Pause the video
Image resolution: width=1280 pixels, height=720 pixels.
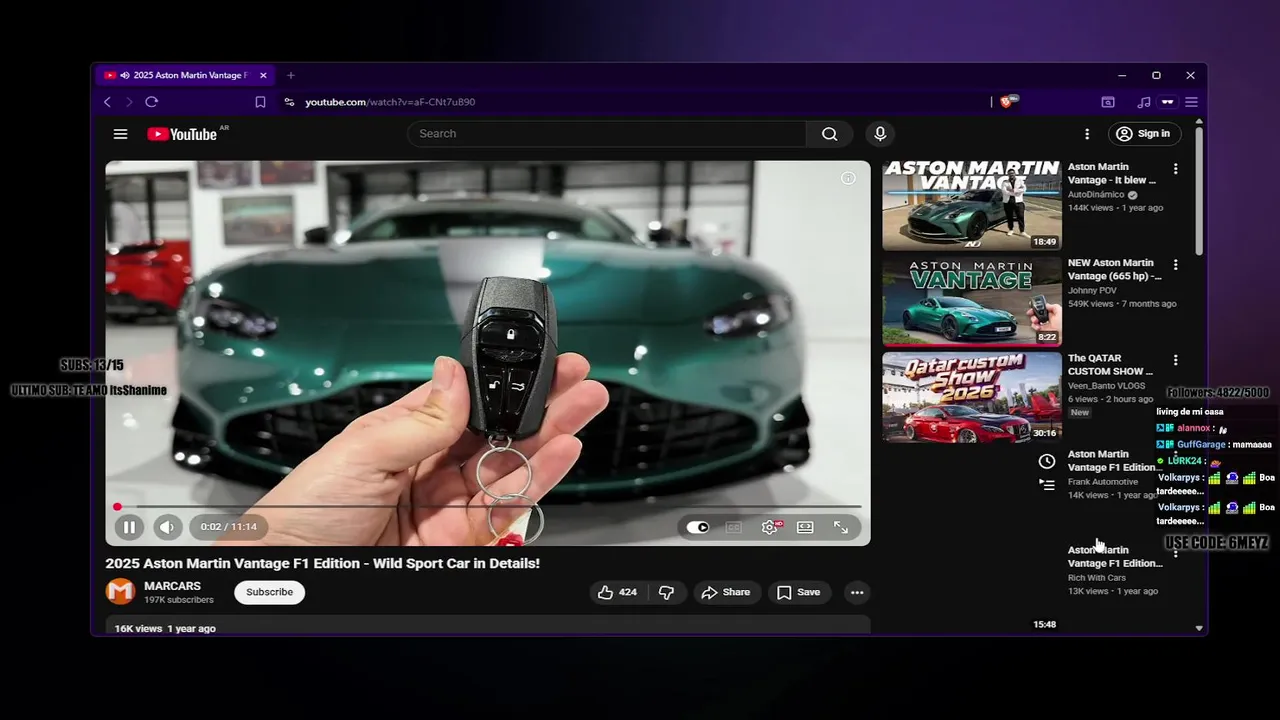(x=129, y=527)
